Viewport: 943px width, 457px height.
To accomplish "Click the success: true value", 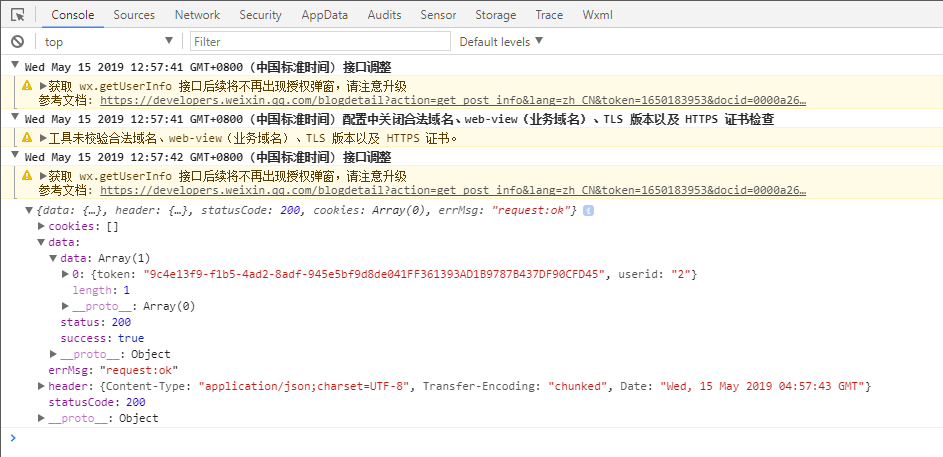I will coord(131,339).
